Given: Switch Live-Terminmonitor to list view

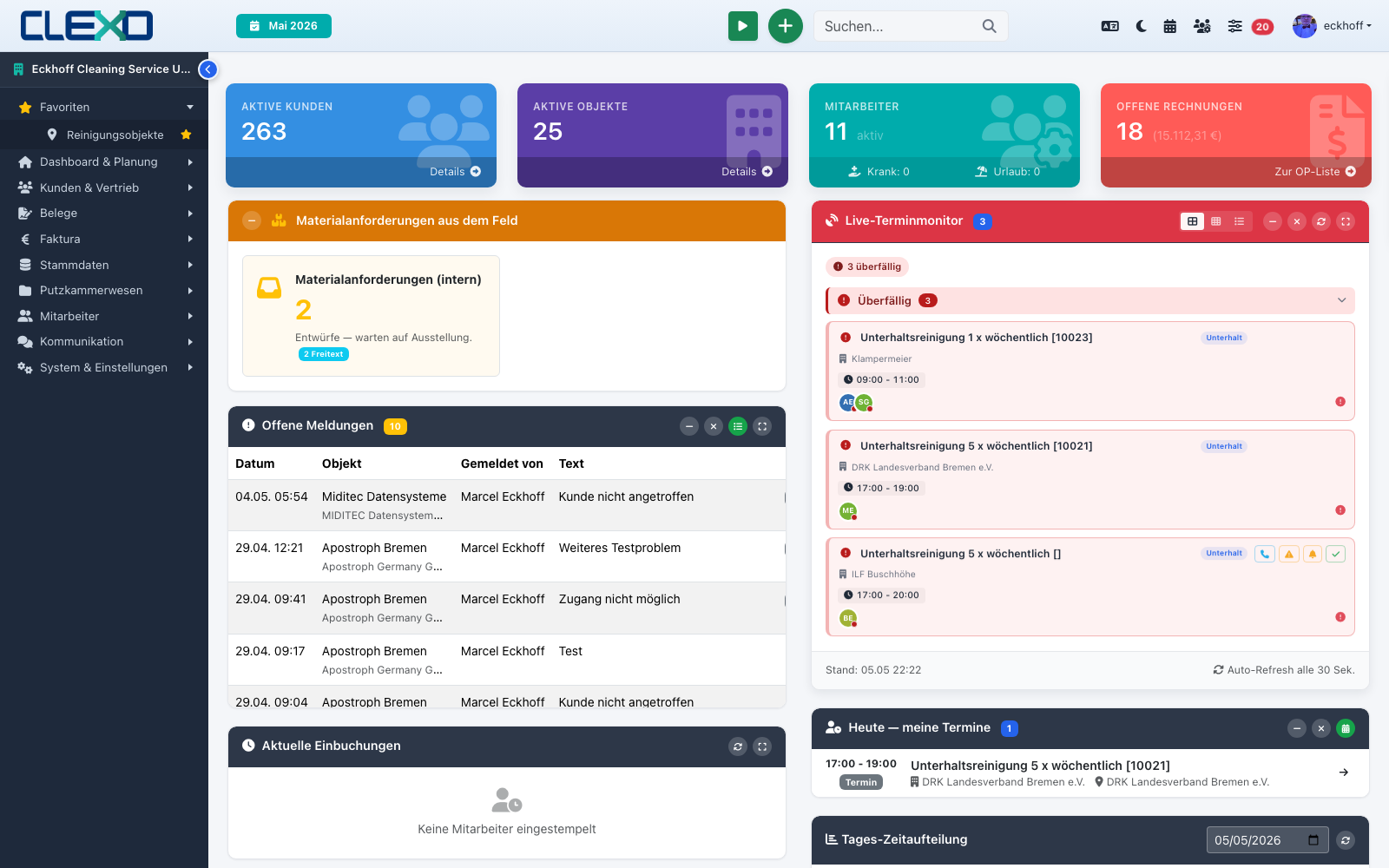Looking at the screenshot, I should pyautogui.click(x=1240, y=221).
